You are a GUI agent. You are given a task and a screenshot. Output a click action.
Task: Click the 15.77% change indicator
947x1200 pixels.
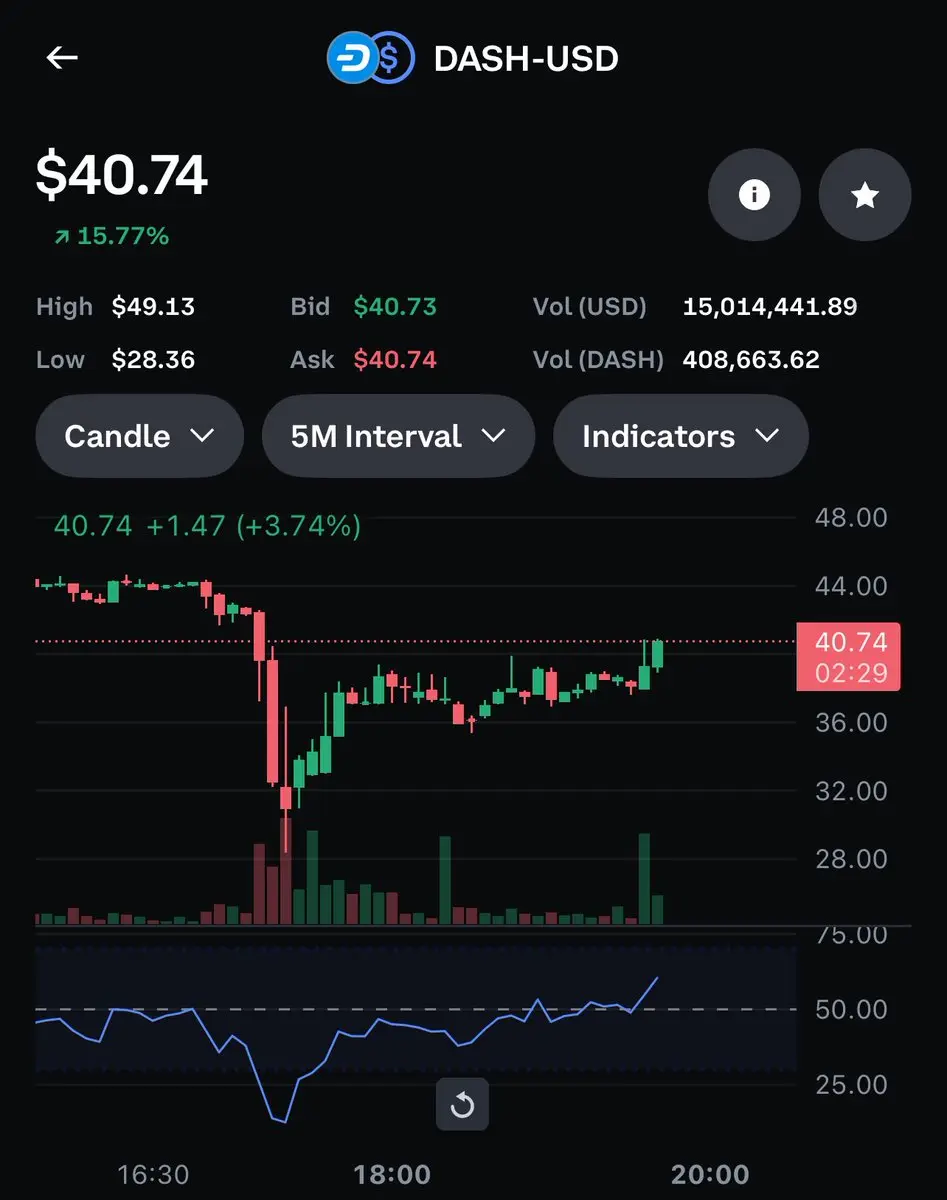coord(112,236)
